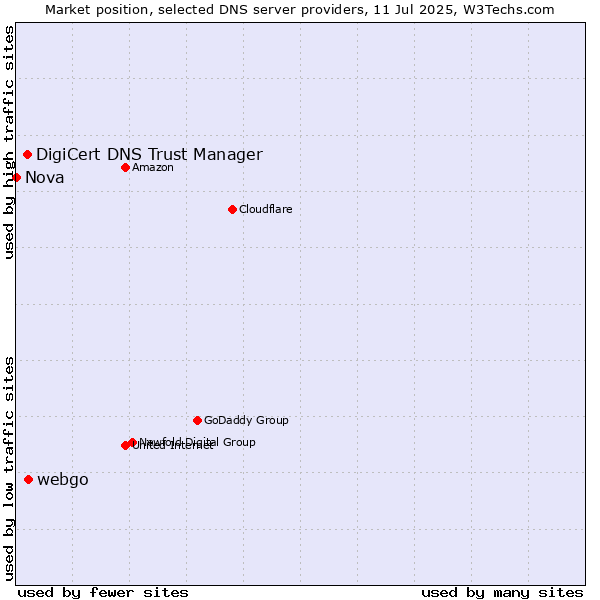Click the Amazon data point marker
The width and height of the screenshot is (600, 600).
[126, 168]
